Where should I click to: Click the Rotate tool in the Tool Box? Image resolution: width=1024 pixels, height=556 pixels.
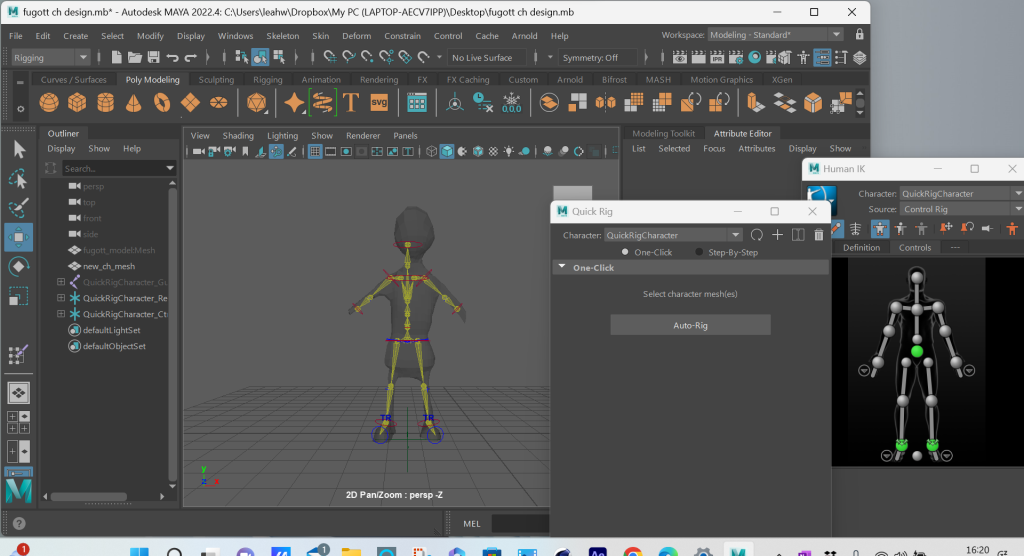tap(18, 267)
